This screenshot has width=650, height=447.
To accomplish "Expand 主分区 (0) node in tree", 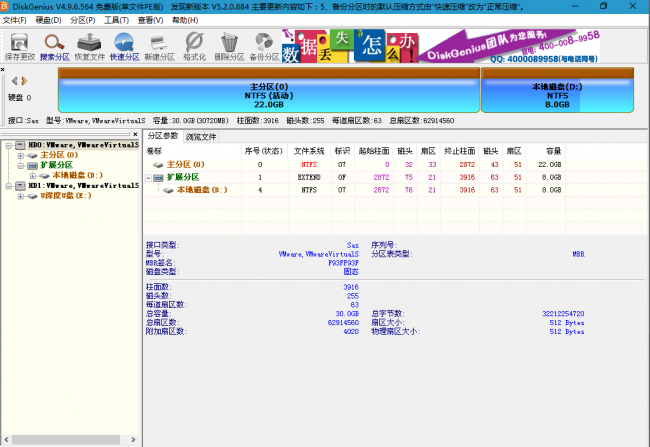I will coord(21,155).
